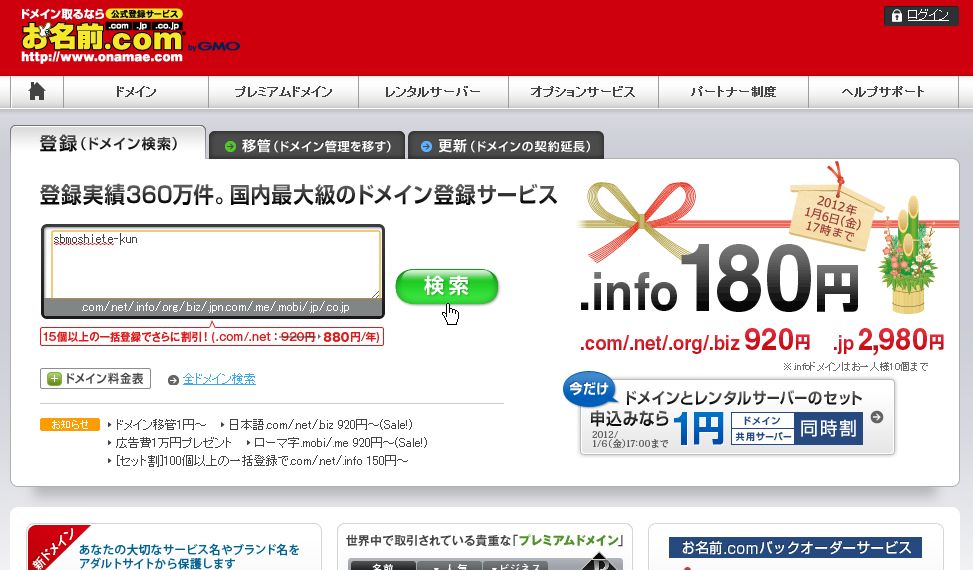This screenshot has height=570, width=973.
Task: Switch to the 移管 domain transfer tab
Action: (307, 146)
